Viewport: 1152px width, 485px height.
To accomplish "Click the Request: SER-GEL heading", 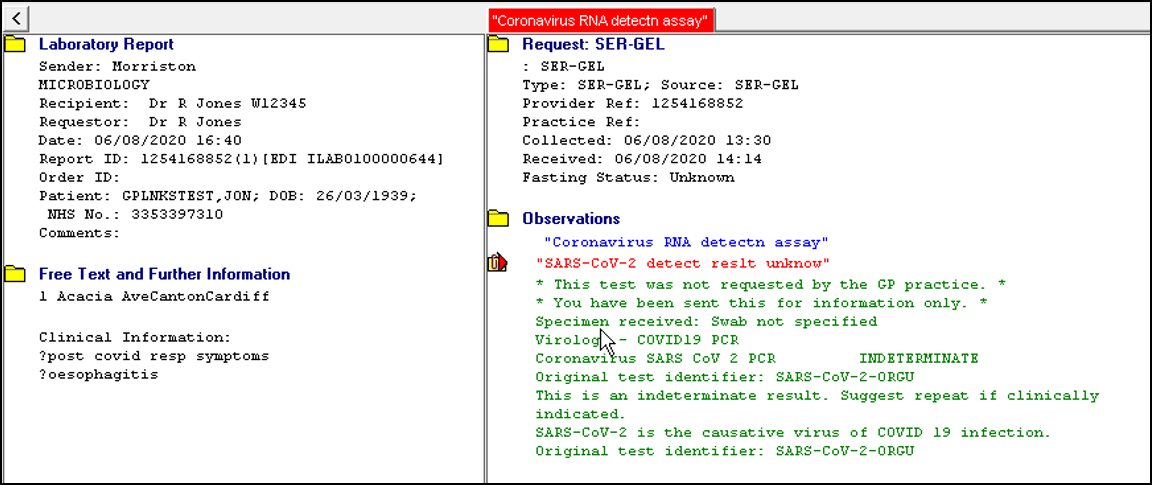I will click(593, 45).
